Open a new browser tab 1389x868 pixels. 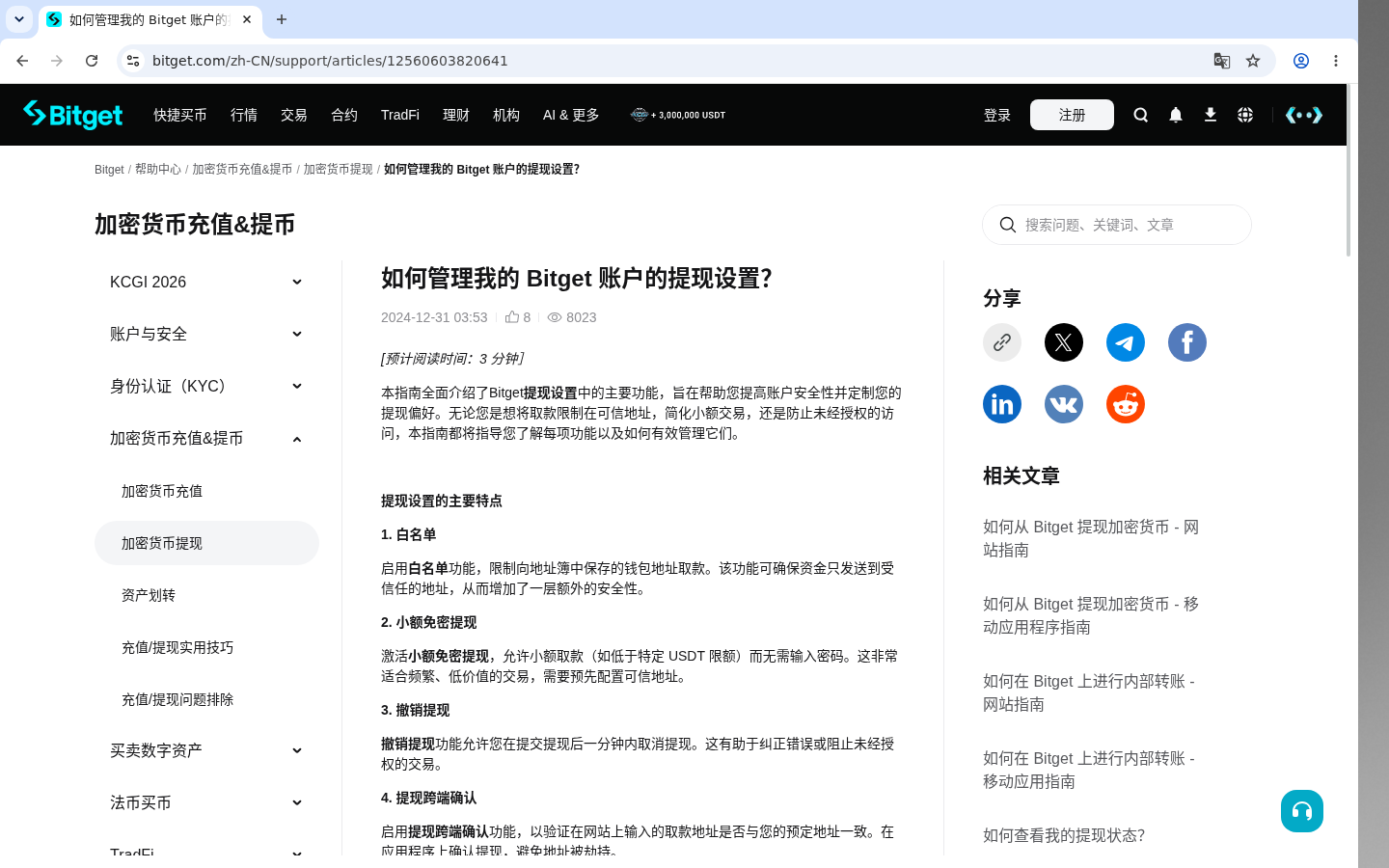(x=282, y=19)
